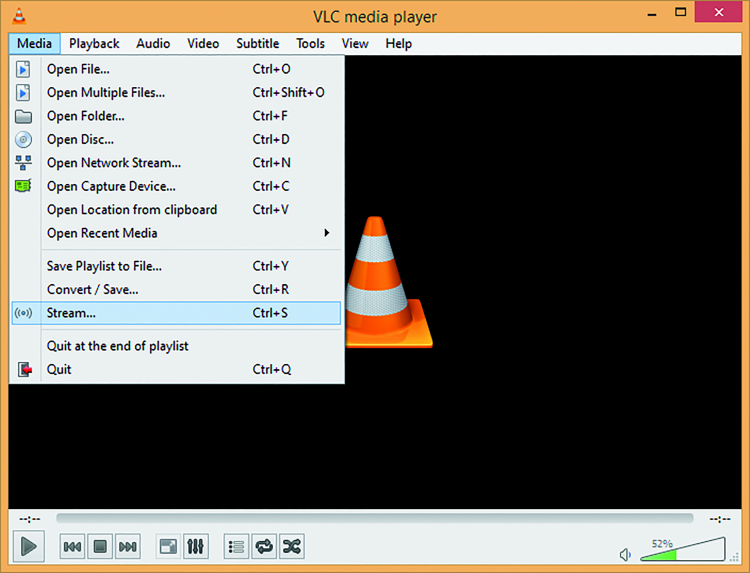Viewport: 750px width, 573px height.
Task: Choose Quit from the Media menu
Action: coord(176,369)
